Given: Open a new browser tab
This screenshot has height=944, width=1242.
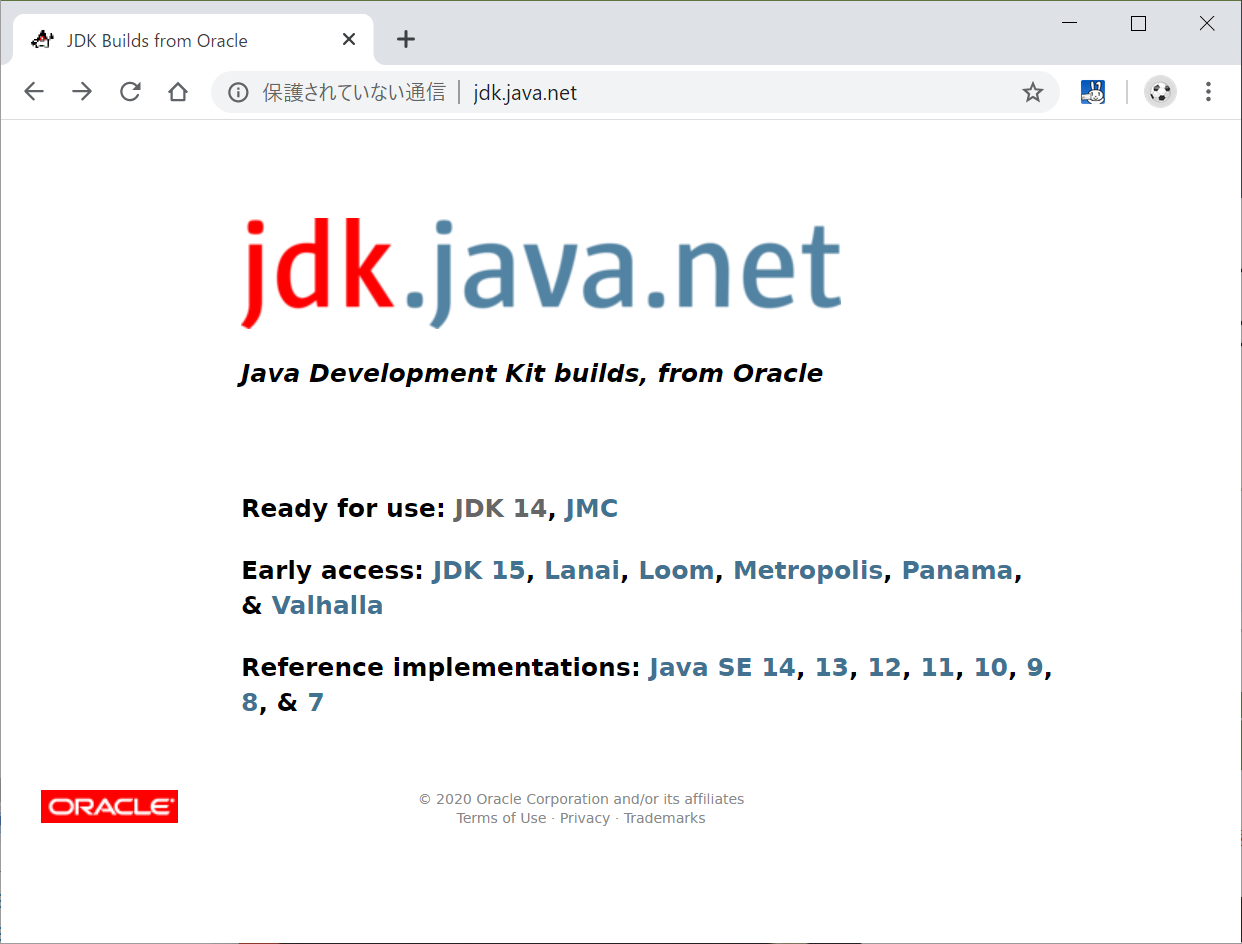Looking at the screenshot, I should pyautogui.click(x=405, y=39).
